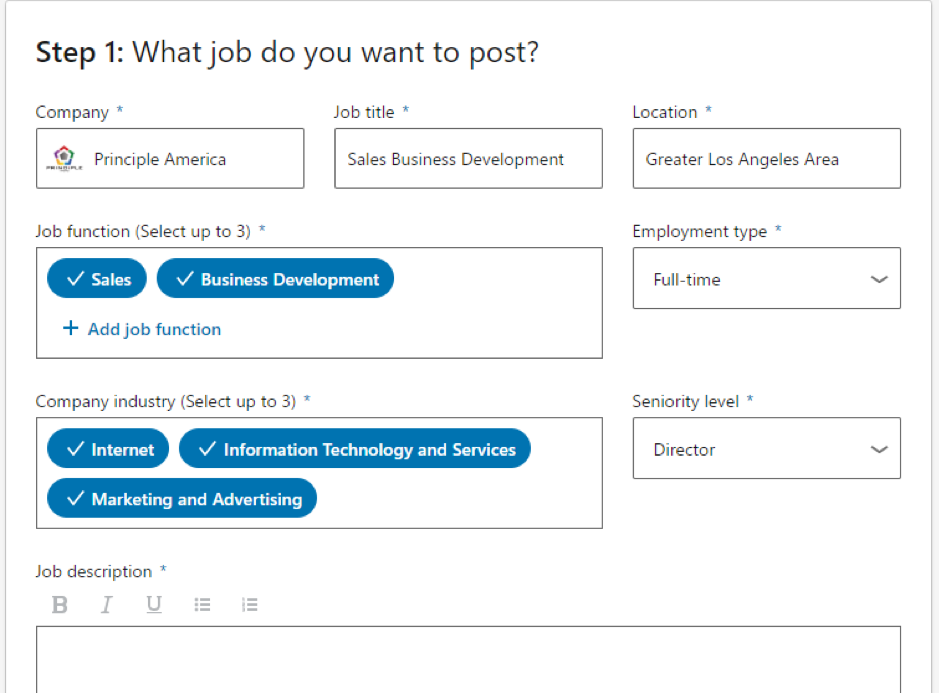Click the Bold formatting icon
Image resolution: width=939 pixels, height=693 pixels.
tap(60, 605)
